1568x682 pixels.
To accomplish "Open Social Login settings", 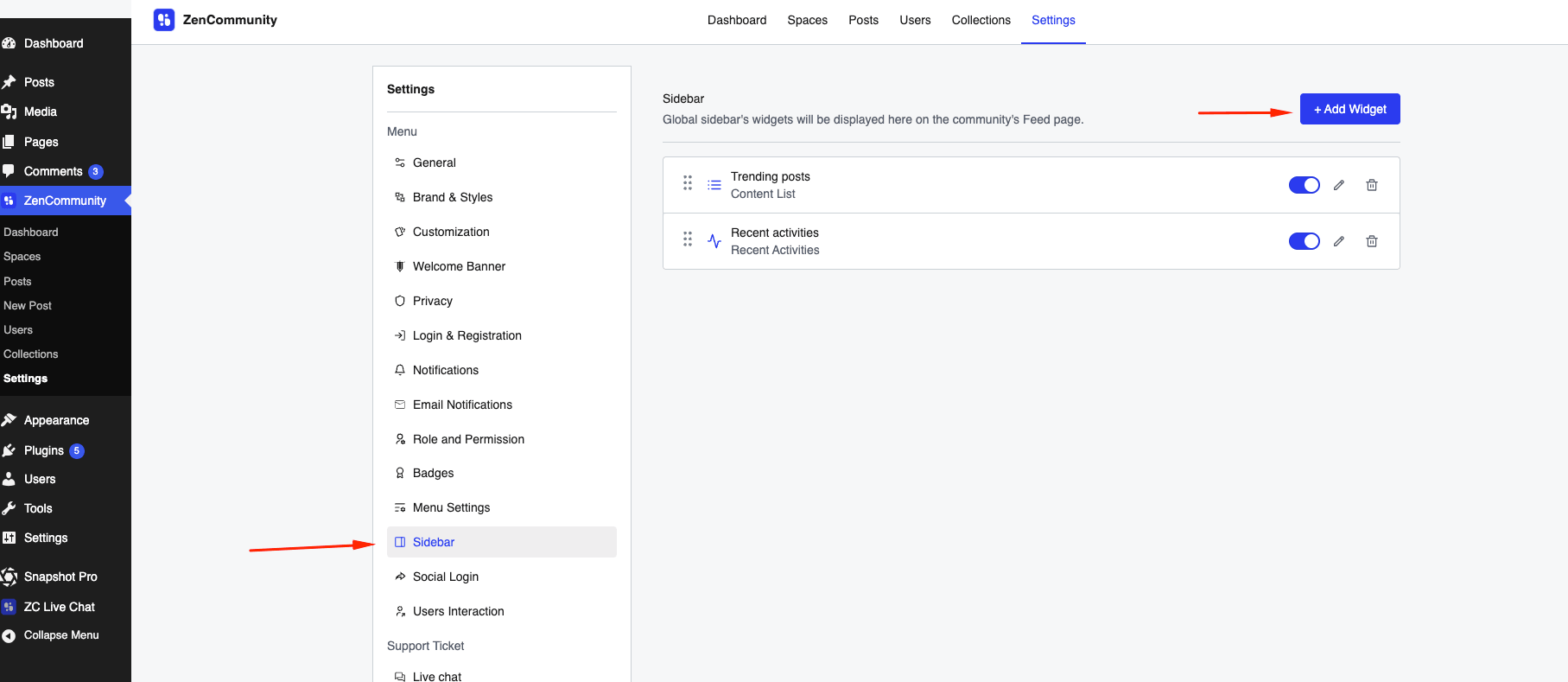I will coord(502,577).
